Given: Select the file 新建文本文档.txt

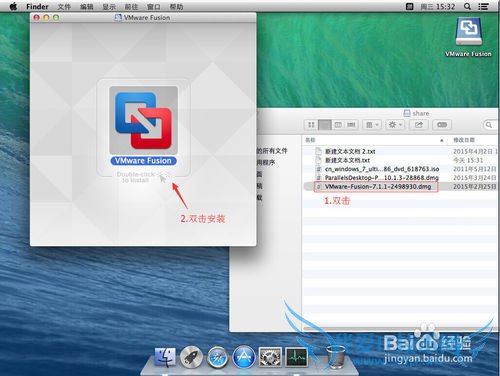Looking at the screenshot, I should click(347, 160).
